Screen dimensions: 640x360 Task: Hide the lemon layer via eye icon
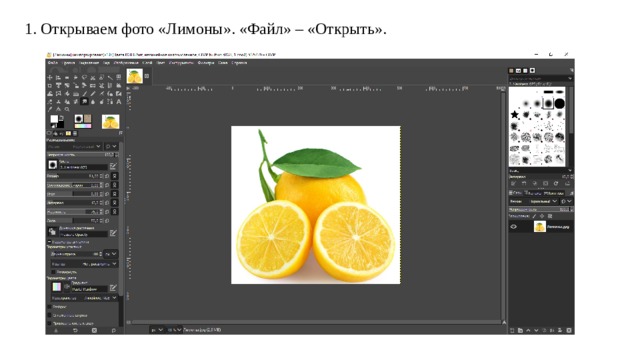(513, 227)
